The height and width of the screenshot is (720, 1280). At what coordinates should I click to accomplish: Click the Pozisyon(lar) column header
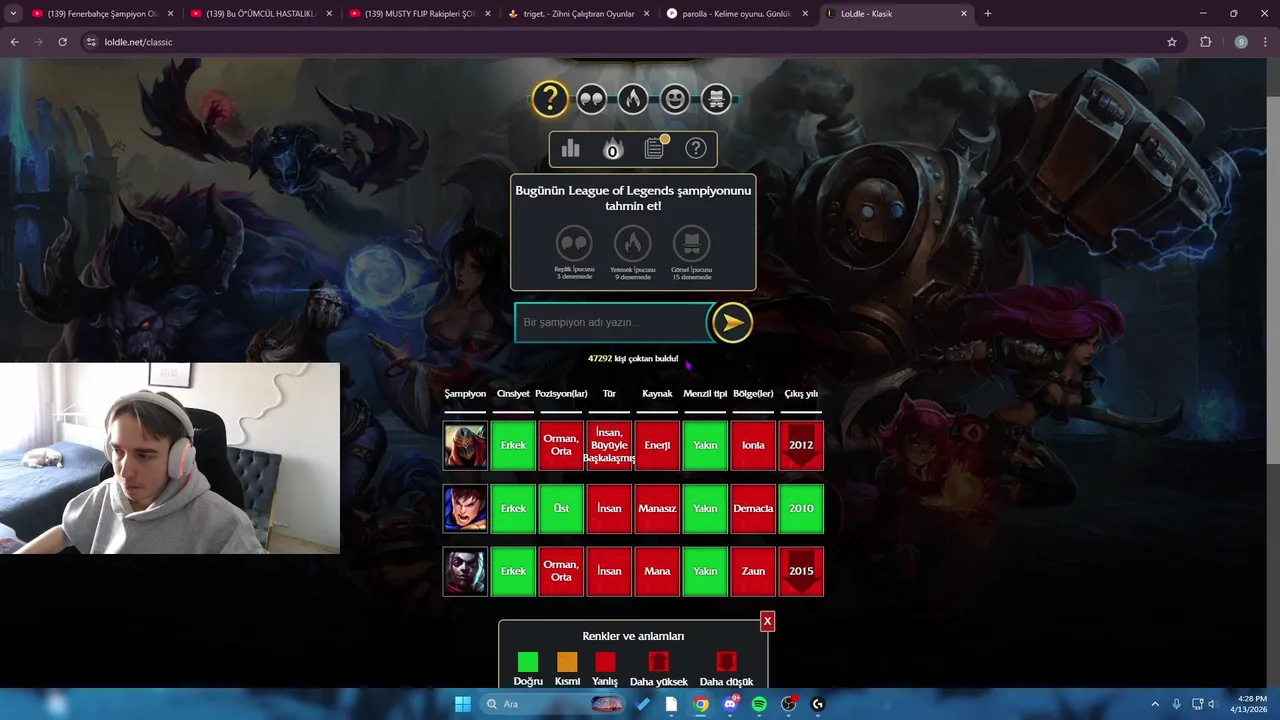click(x=561, y=394)
